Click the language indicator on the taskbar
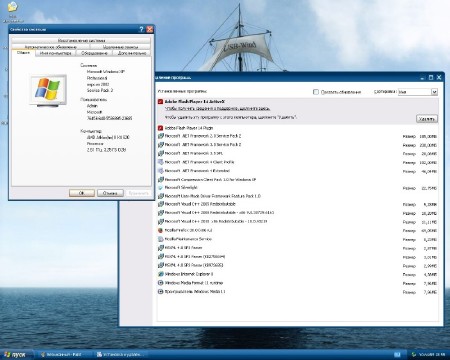The width and height of the screenshot is (450, 360). pos(397,354)
